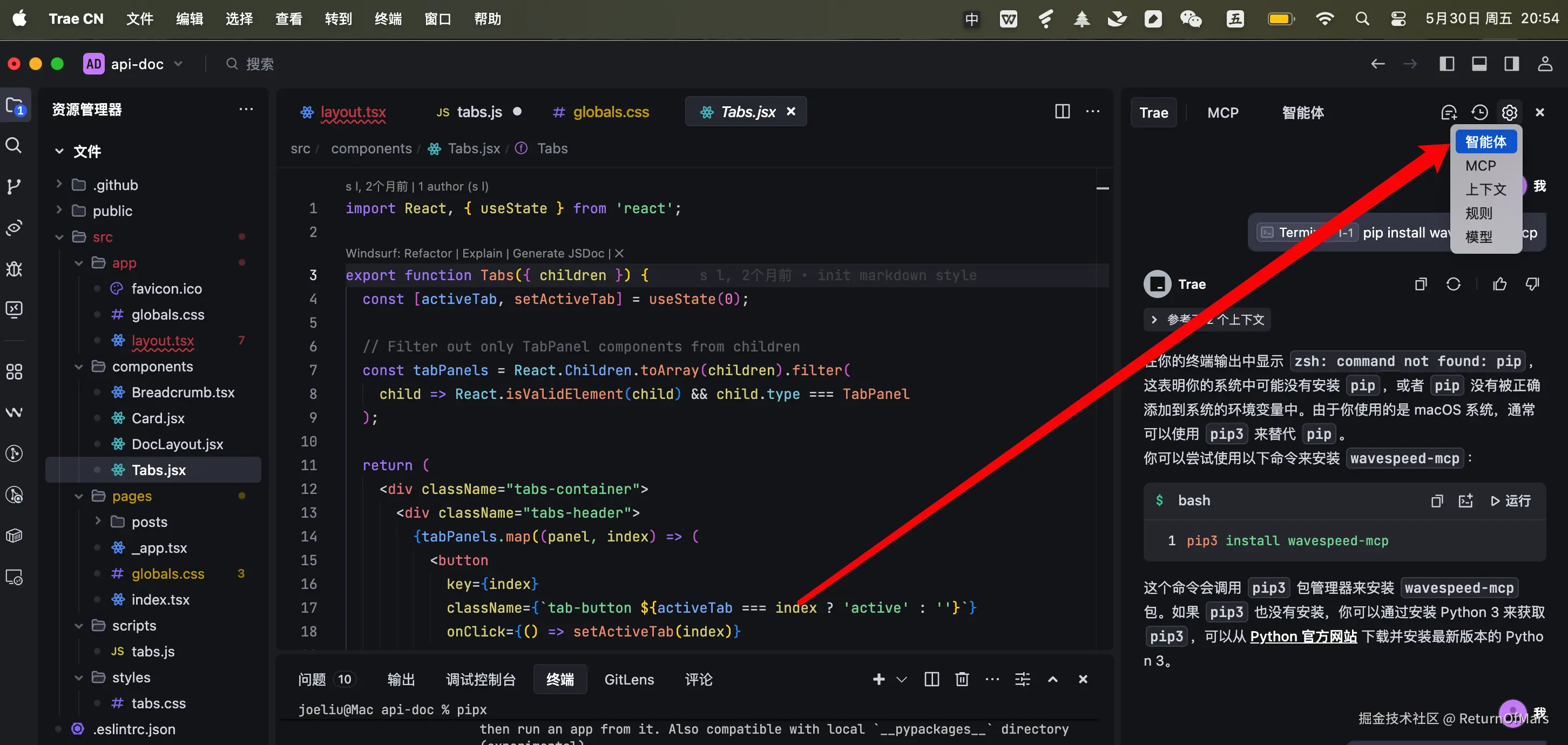Toggle the bottom panel layout button
This screenshot has height=745, width=1568.
click(x=1479, y=64)
